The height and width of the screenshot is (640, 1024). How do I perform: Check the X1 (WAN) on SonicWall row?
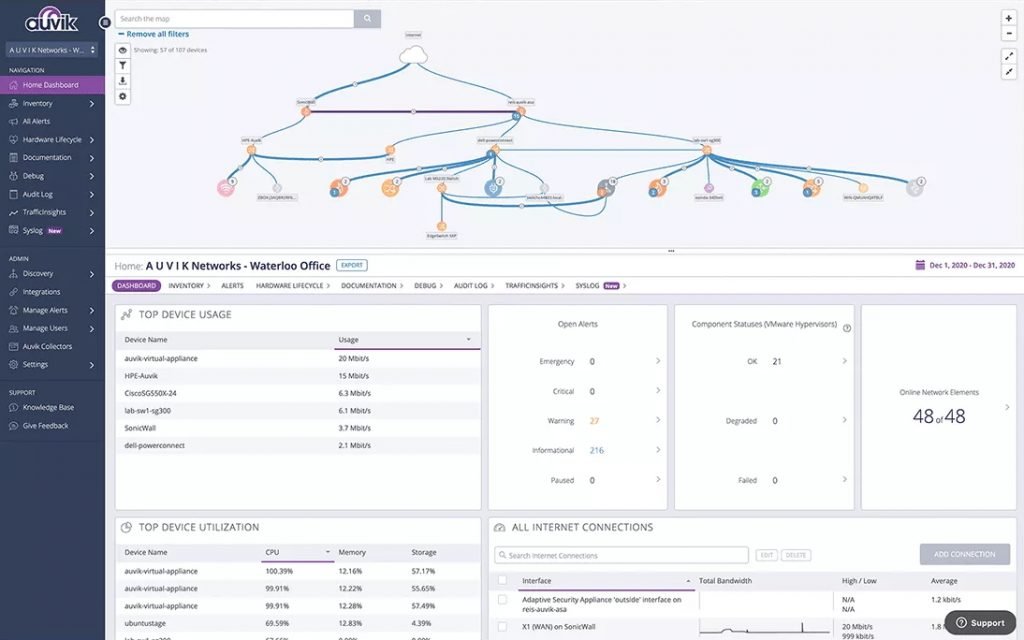[x=502, y=627]
